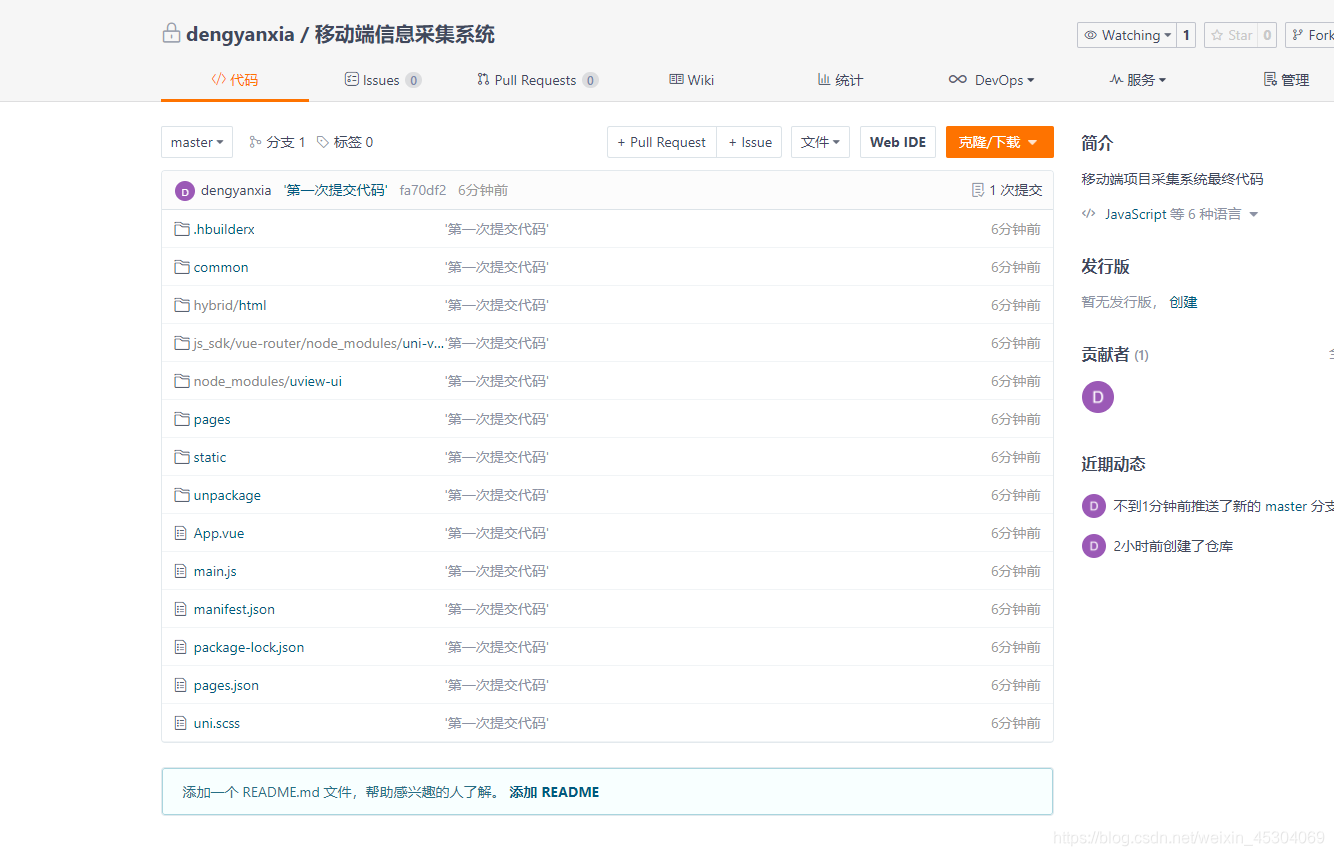Click 分支 1 branches link

pyautogui.click(x=277, y=142)
